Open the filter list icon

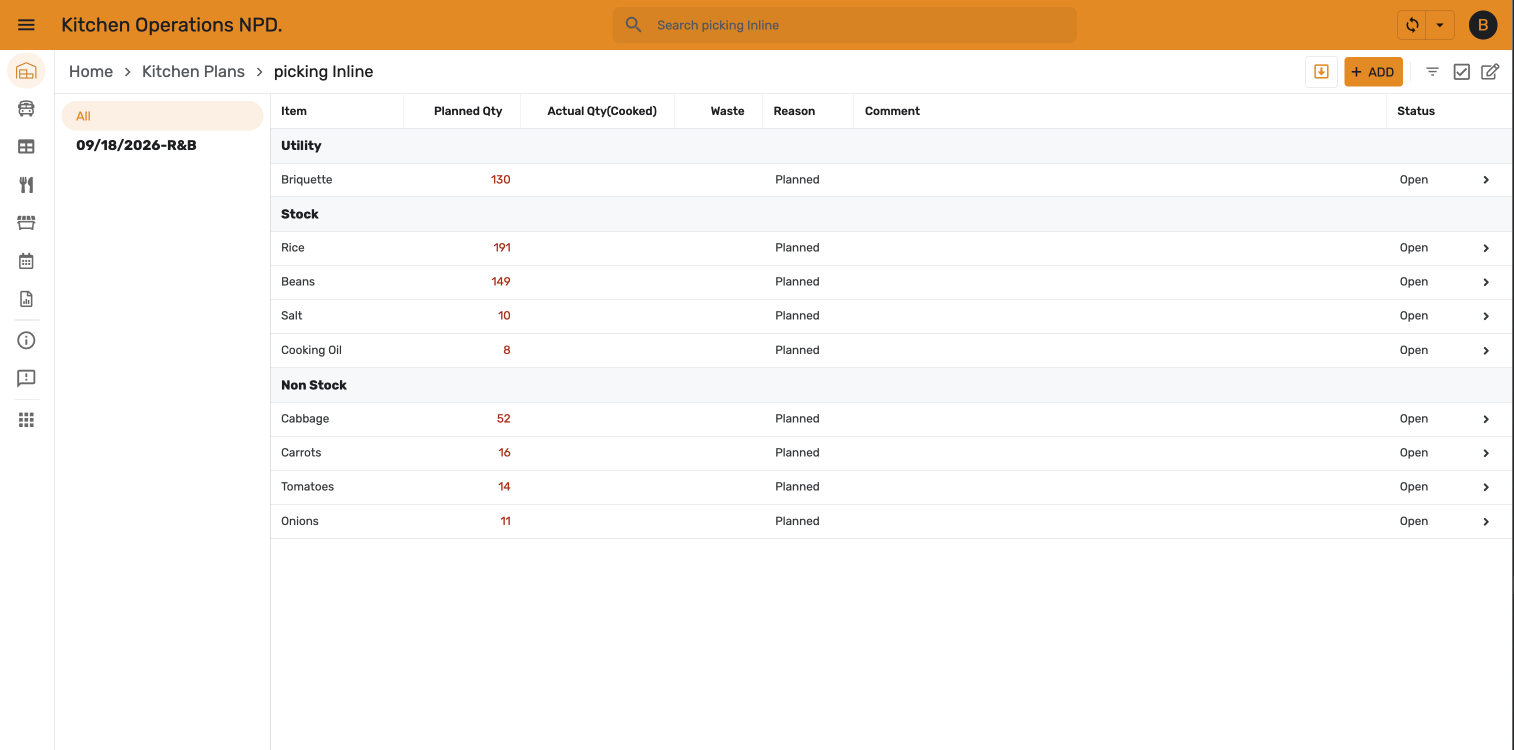coord(1432,72)
